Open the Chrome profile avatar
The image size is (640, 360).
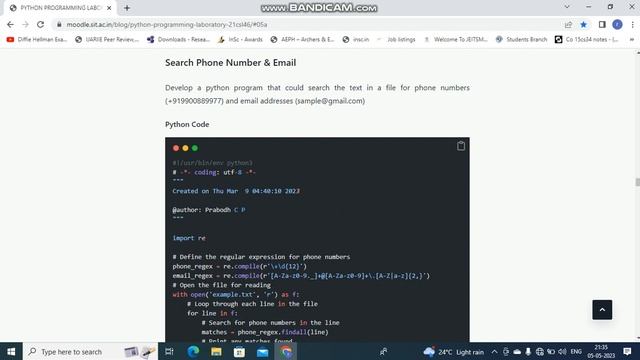coord(617,24)
